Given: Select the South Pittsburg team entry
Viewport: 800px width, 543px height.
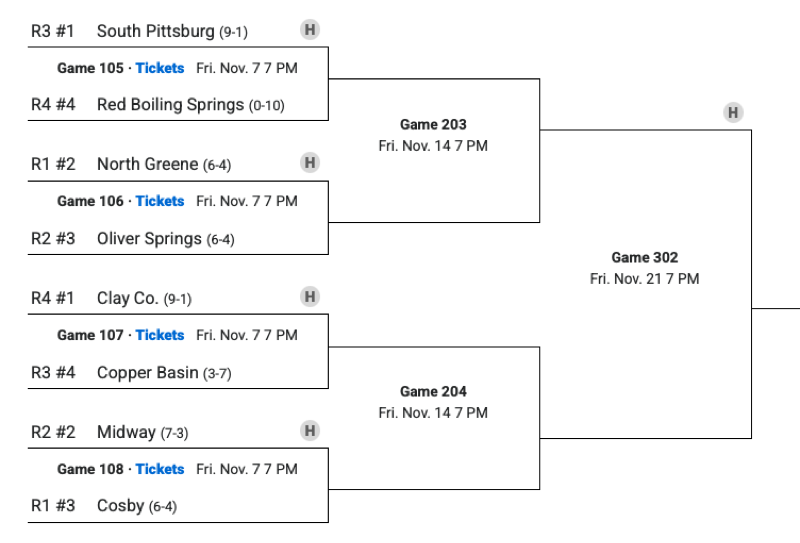Looking at the screenshot, I should 155,31.
